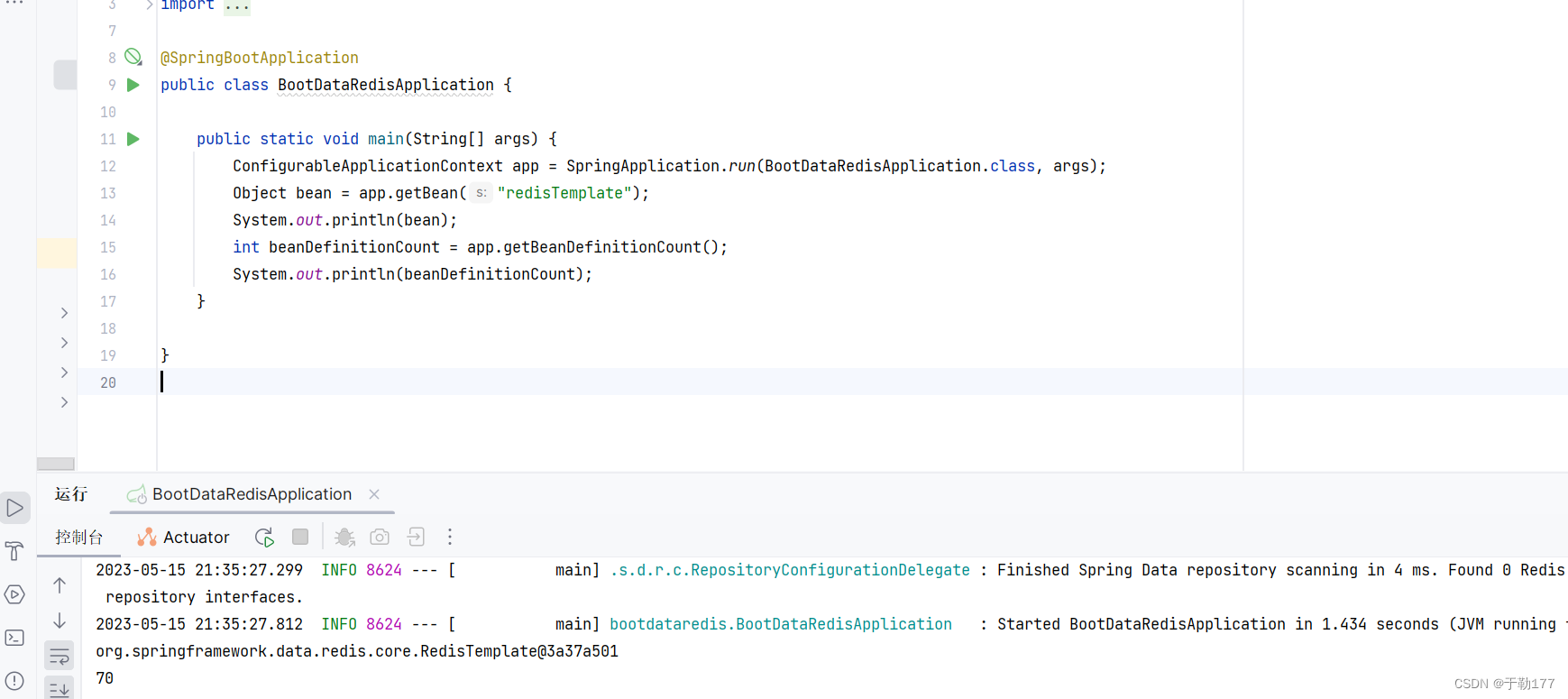1568x699 pixels.
Task: Rerun BootDataRedisApplication
Action: coord(264,538)
